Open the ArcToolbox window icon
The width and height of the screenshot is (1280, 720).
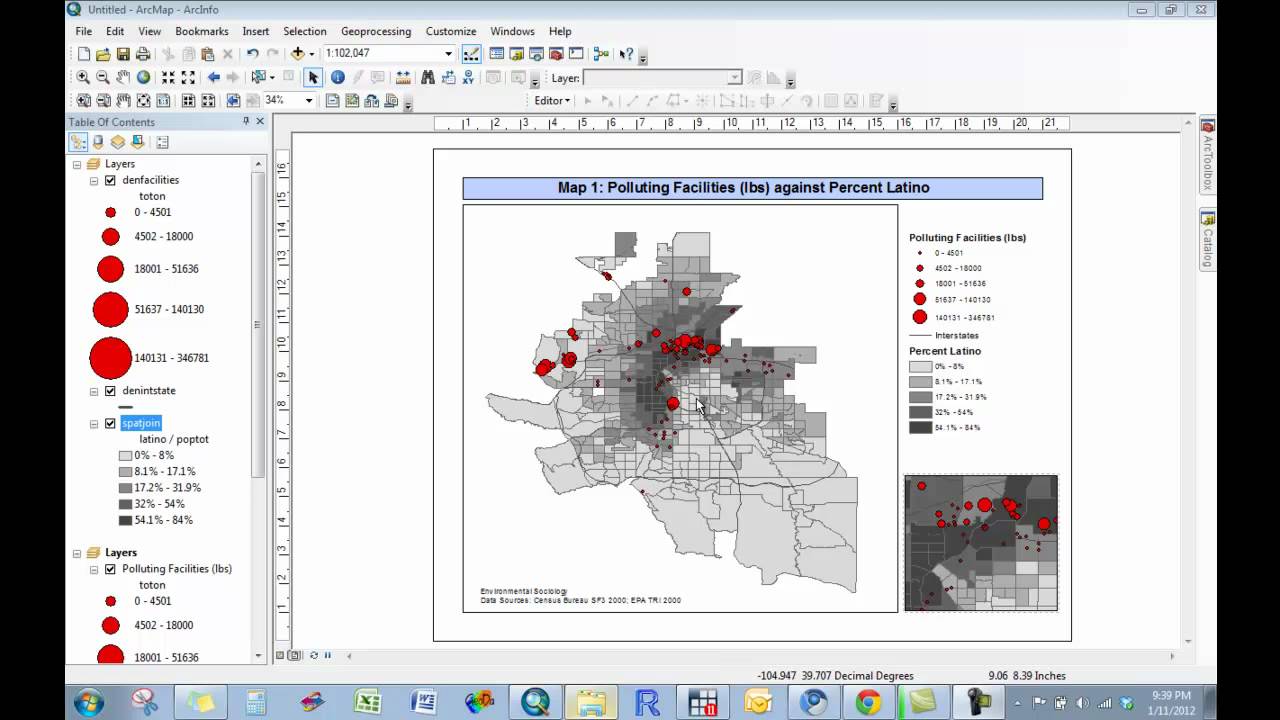(555, 54)
